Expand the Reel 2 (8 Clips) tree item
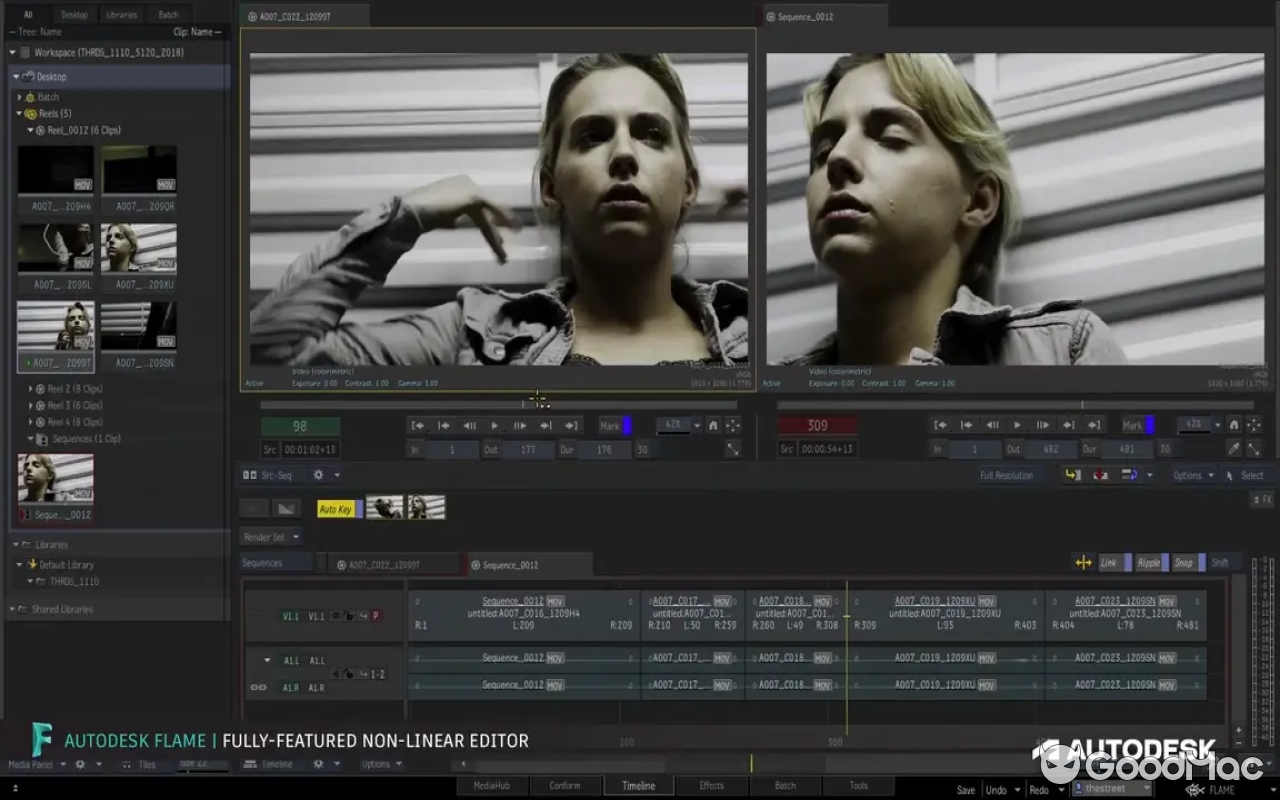Viewport: 1280px width, 800px height. [x=31, y=389]
